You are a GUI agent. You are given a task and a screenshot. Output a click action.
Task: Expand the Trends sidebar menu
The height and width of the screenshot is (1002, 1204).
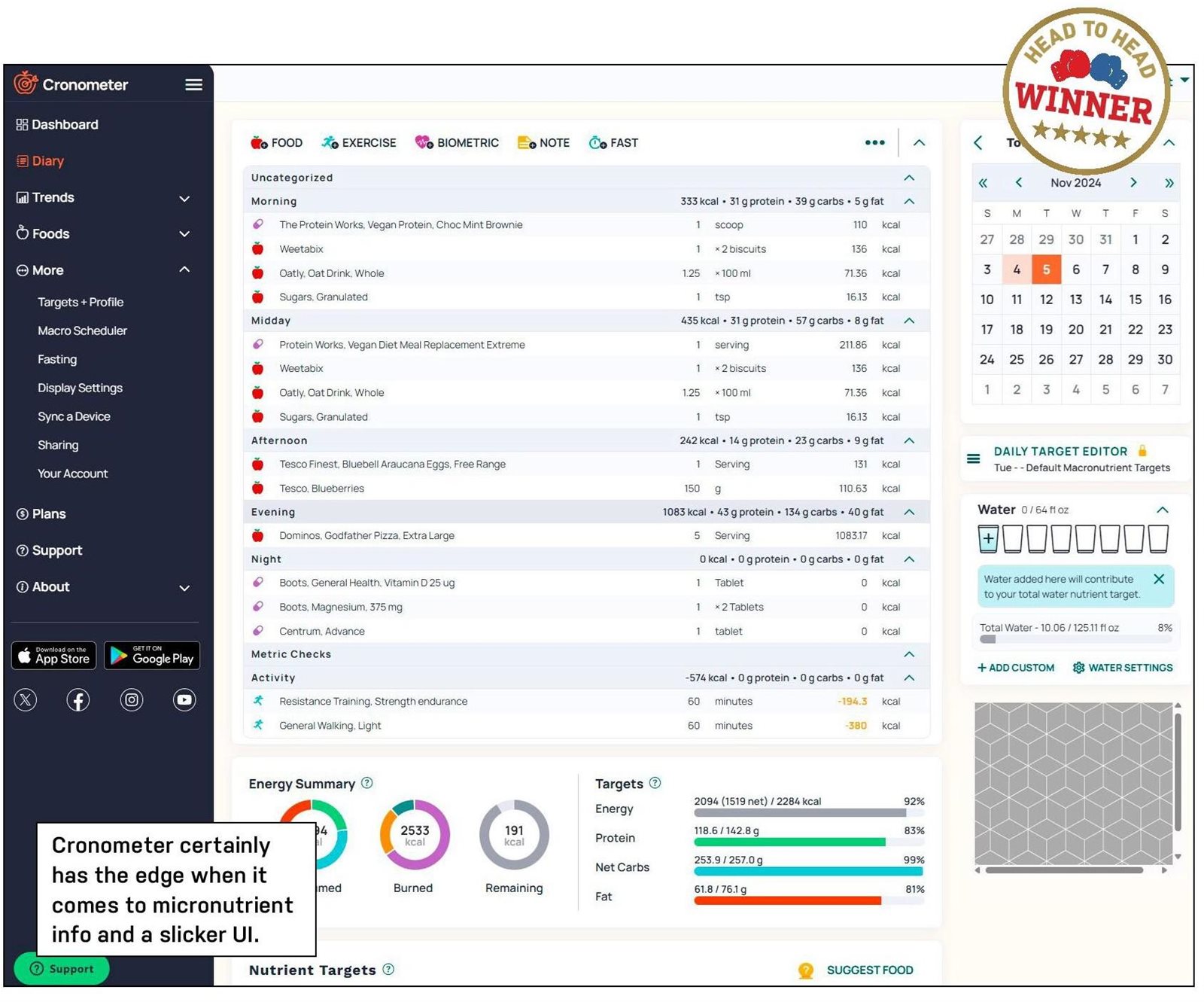point(184,198)
